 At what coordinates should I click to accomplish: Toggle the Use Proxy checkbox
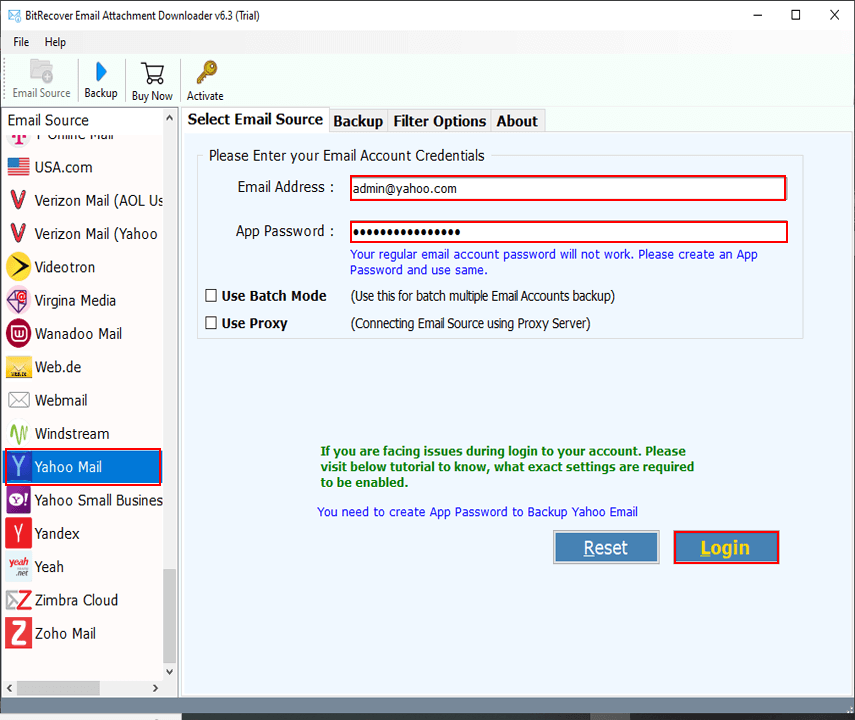(211, 323)
